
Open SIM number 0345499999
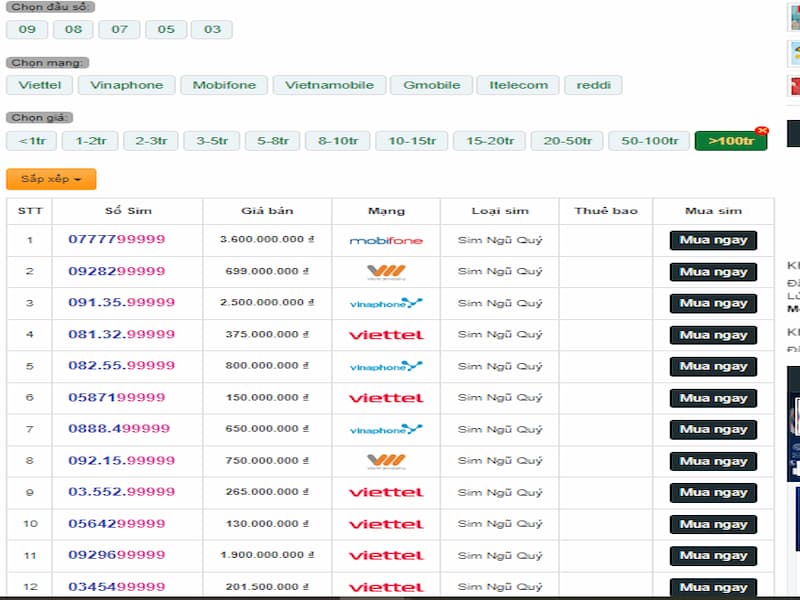(116, 587)
